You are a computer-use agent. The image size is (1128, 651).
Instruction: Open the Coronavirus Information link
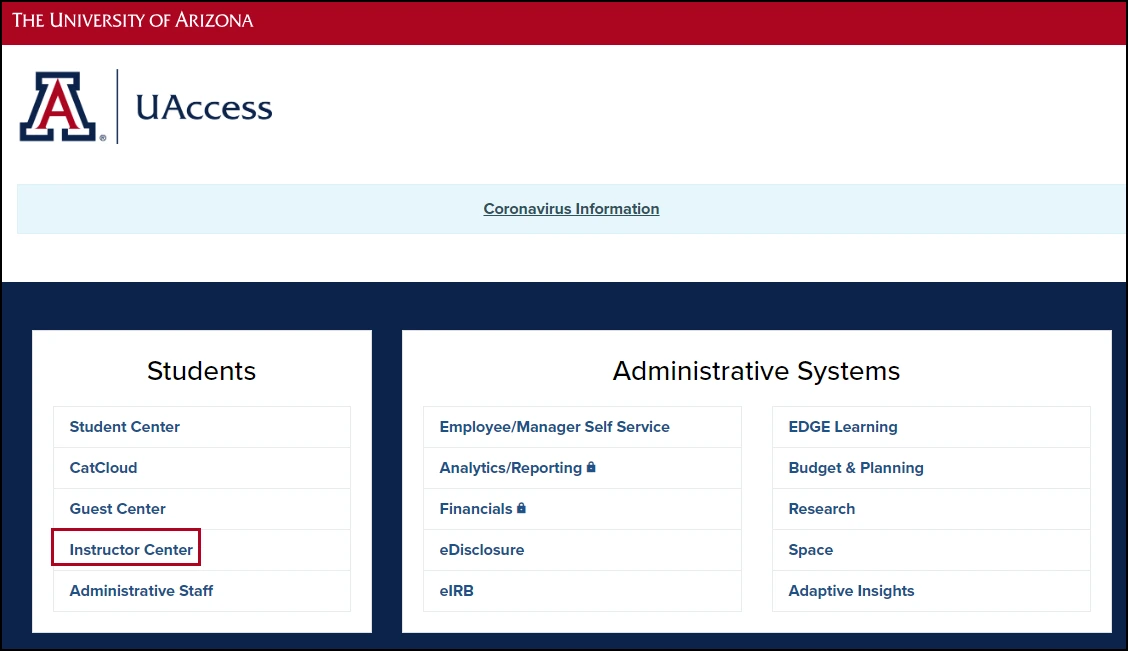[571, 209]
